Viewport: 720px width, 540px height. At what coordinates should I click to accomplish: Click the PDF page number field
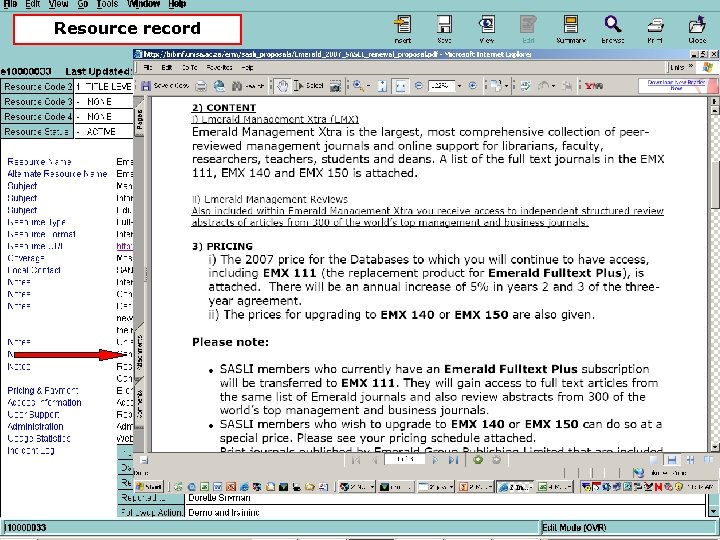(405, 460)
